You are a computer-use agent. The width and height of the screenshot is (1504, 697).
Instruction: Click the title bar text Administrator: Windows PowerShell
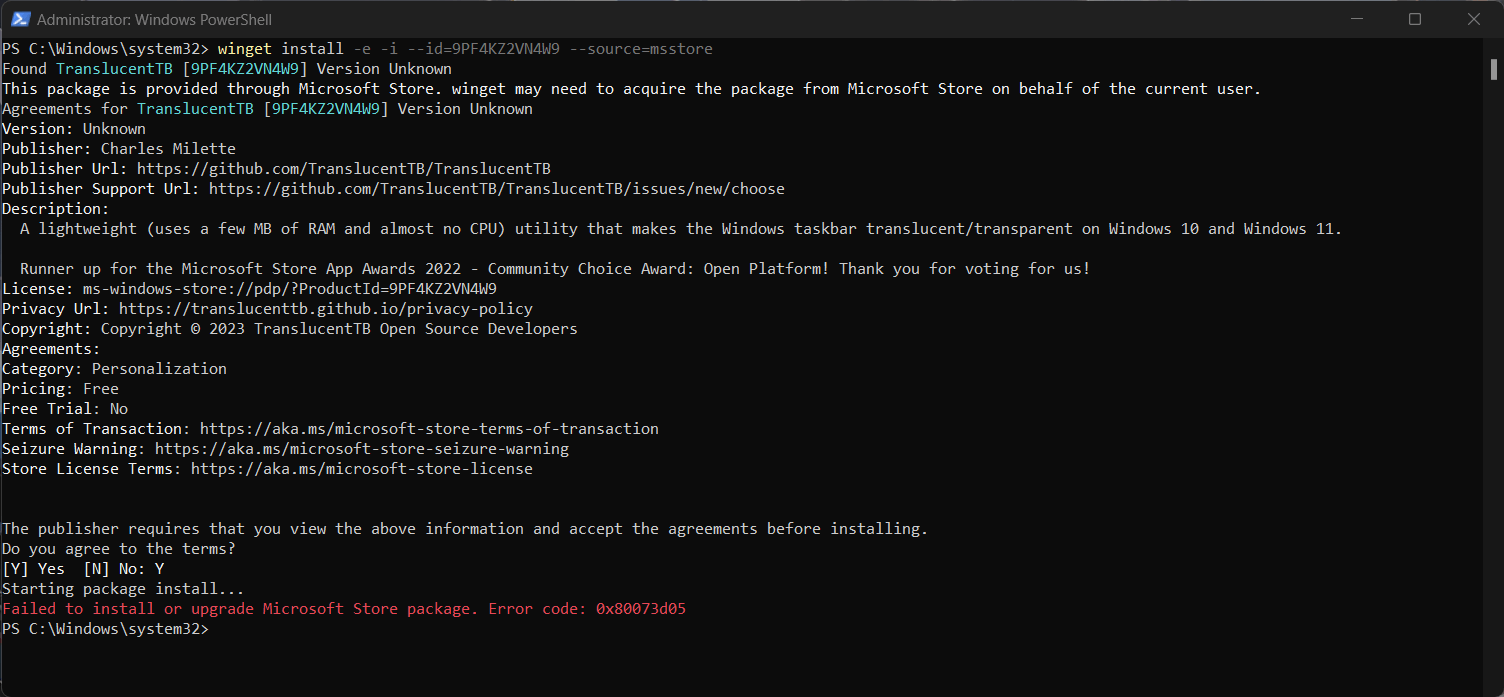pos(154,19)
